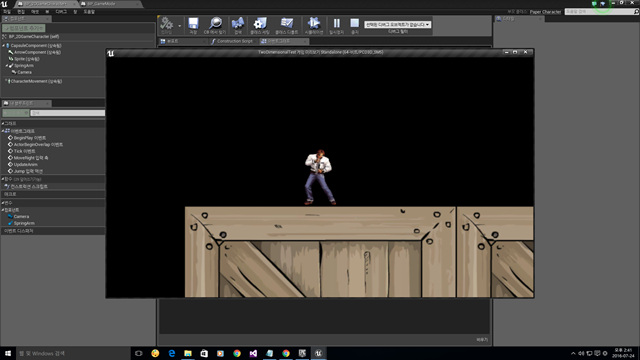
Task: Select the ActorBeginOverlap event entry
Action: pos(38,144)
